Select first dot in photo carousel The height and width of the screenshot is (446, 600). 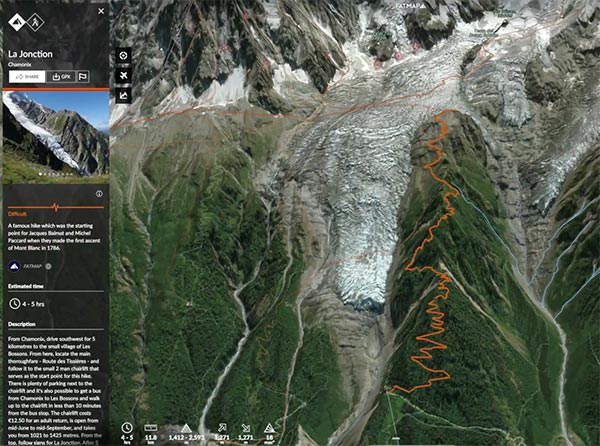[x=41, y=174]
